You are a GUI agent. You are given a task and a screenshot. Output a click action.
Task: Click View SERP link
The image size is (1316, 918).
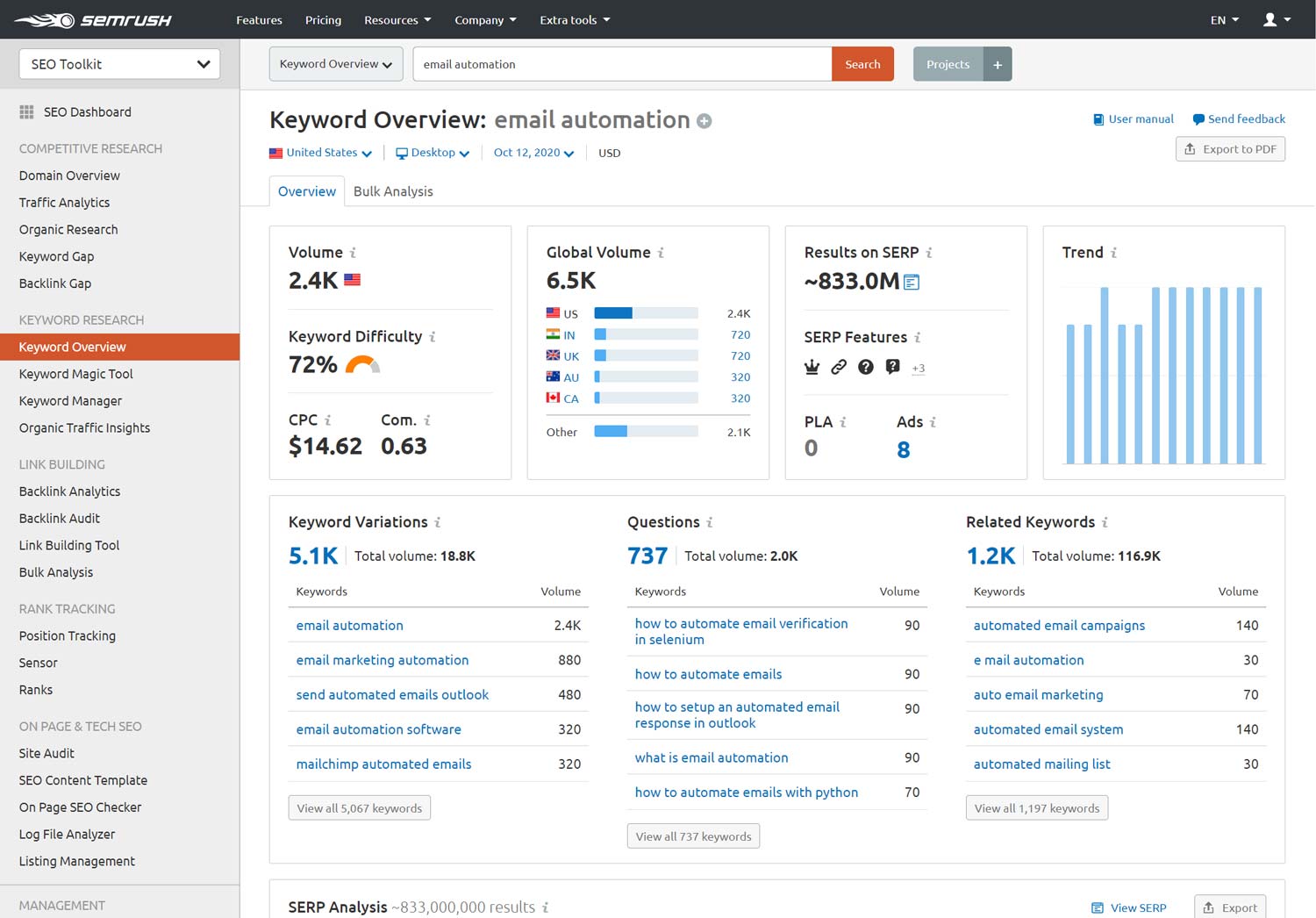[x=1128, y=907]
